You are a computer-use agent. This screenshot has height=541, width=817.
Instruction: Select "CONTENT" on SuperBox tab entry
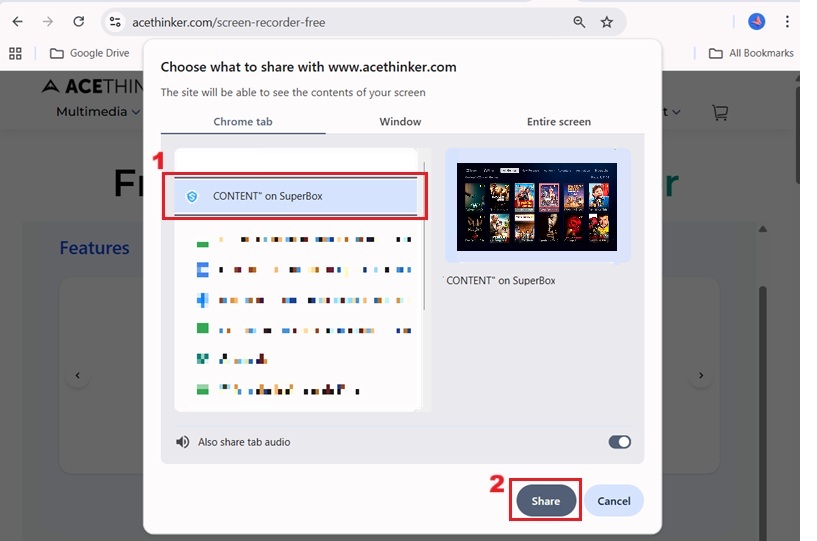click(x=295, y=196)
